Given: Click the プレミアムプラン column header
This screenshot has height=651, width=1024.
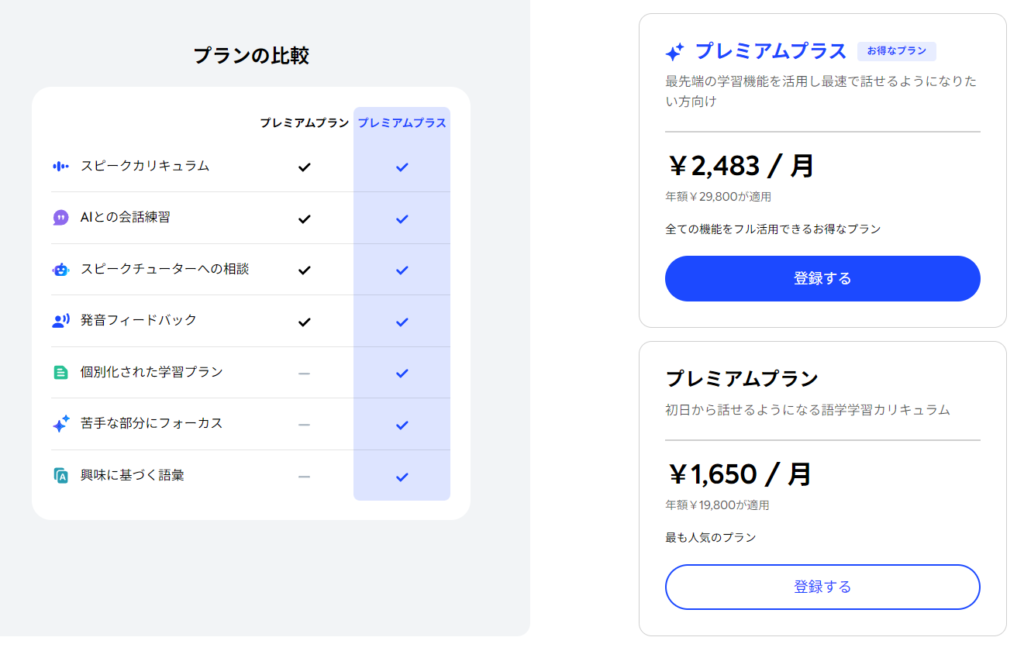Looking at the screenshot, I should click(x=304, y=123).
